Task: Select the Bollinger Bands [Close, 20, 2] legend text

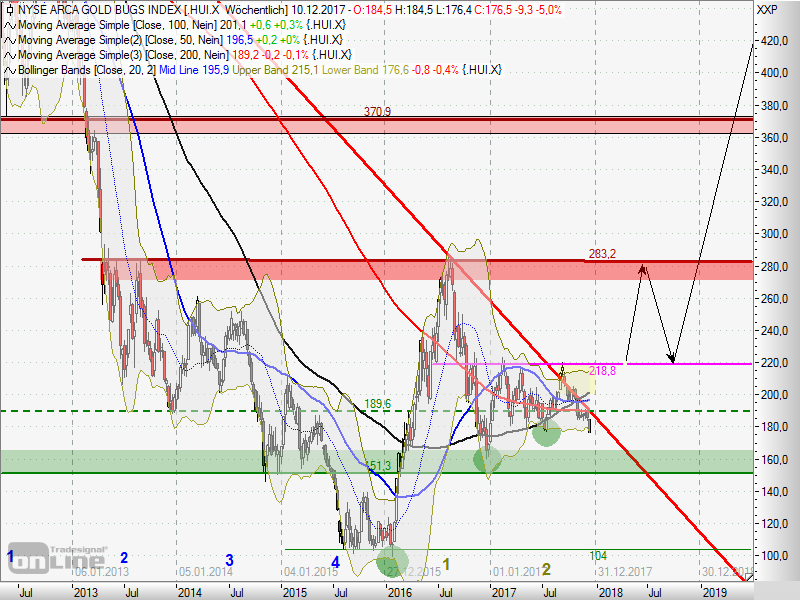Action: tap(79, 69)
